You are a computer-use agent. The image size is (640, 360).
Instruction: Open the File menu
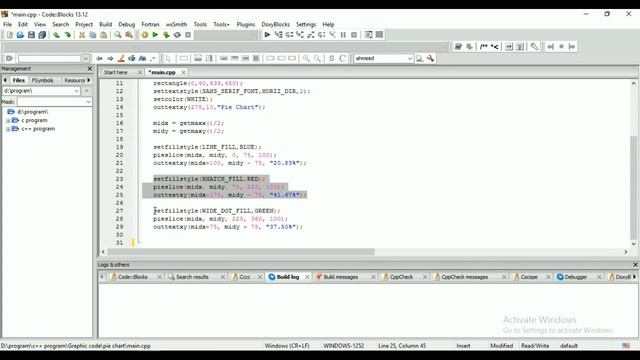point(7,24)
